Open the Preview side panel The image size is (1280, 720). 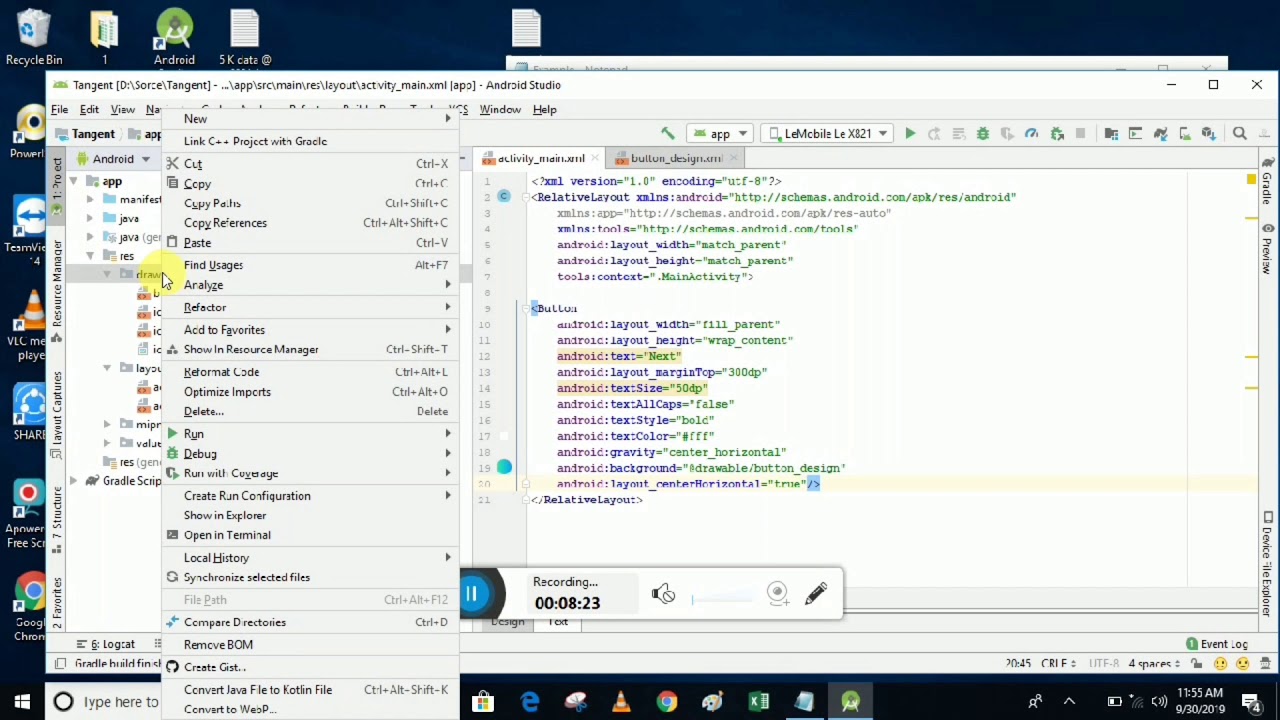[1267, 248]
